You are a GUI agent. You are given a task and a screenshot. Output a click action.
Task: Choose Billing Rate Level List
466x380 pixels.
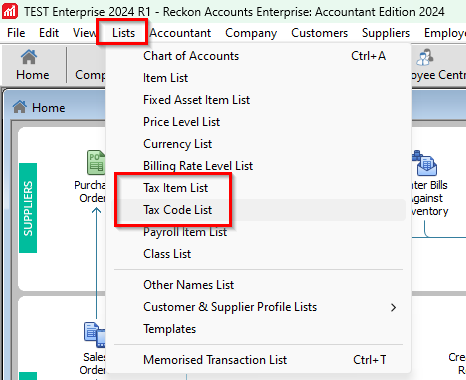[259, 166]
